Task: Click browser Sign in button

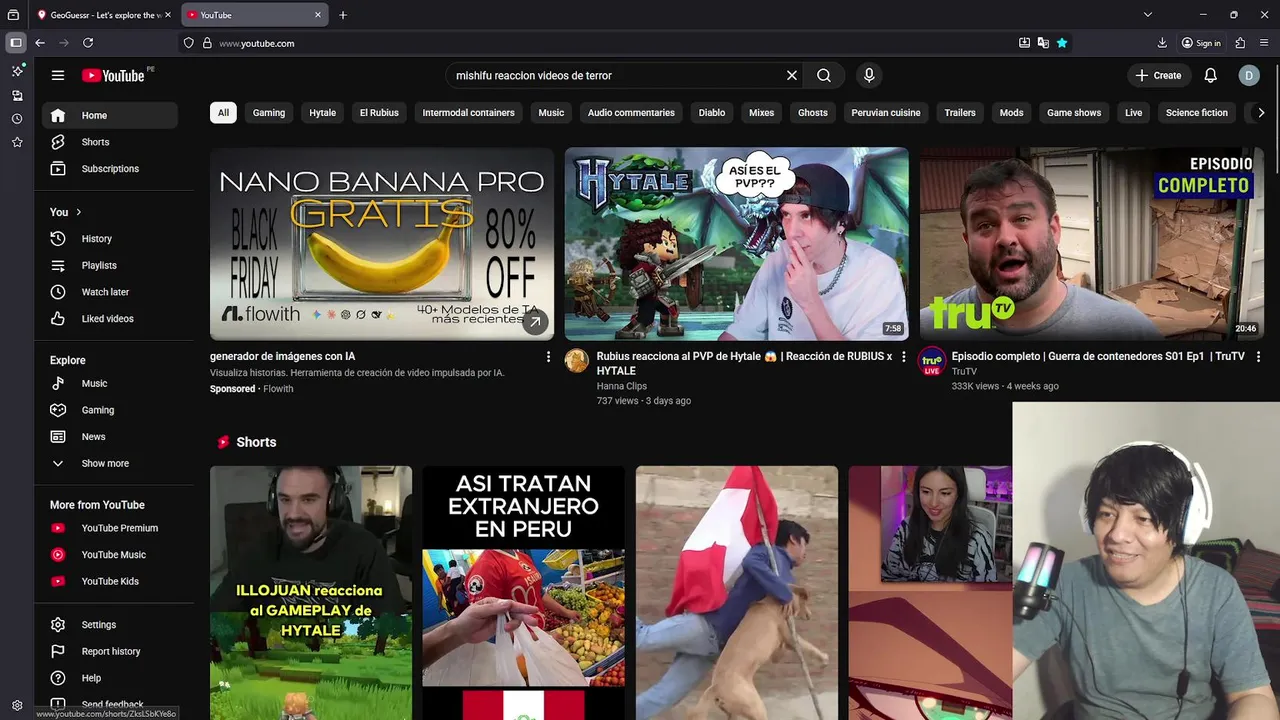Action: tap(1201, 43)
